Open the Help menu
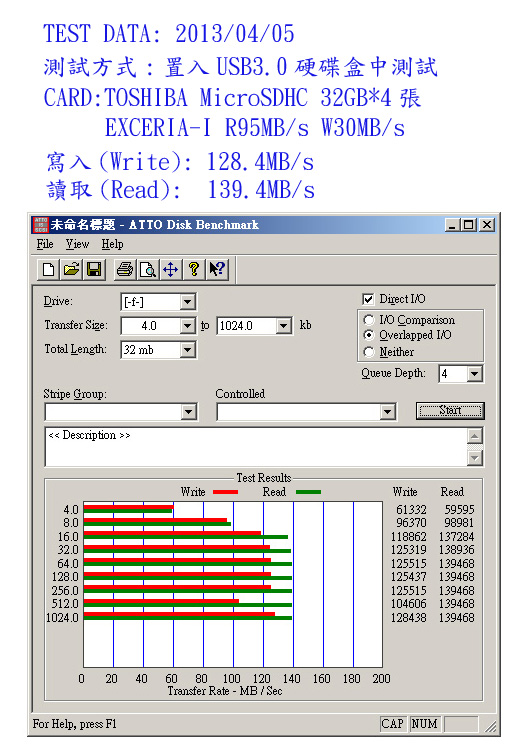Screen dimensions: 518x749 pyautogui.click(x=112, y=244)
